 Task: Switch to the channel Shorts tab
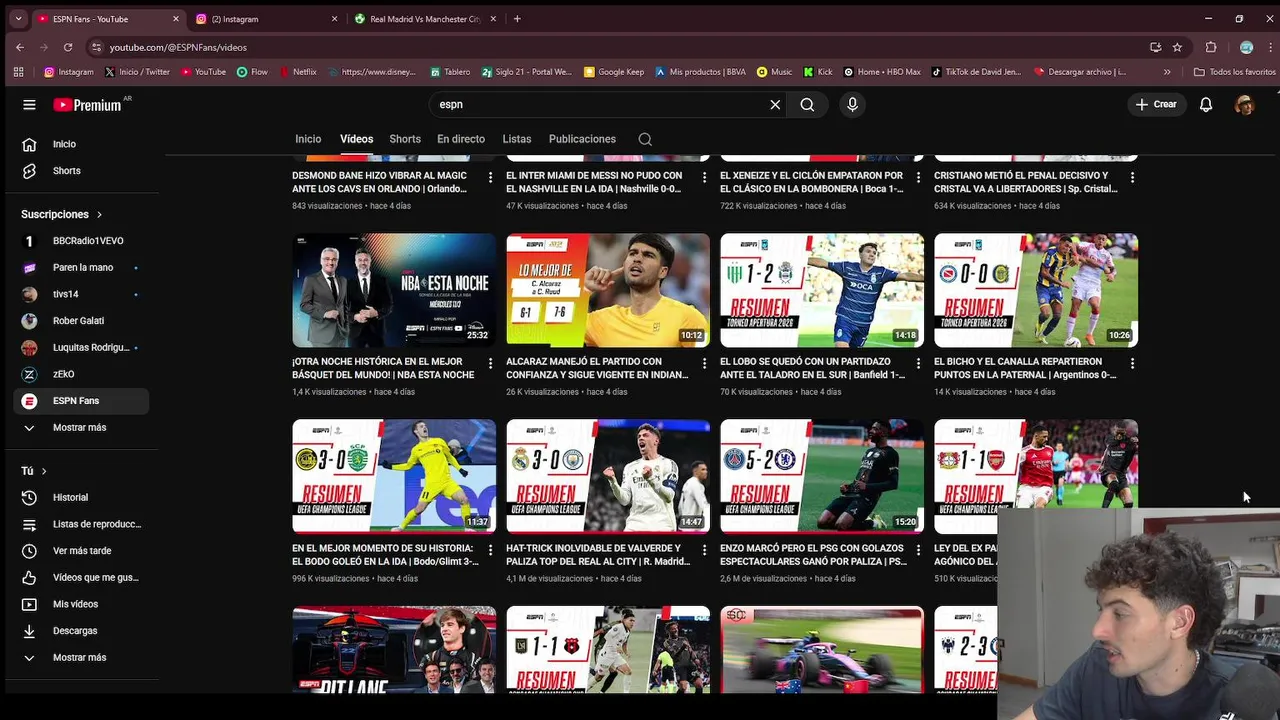pyautogui.click(x=405, y=139)
